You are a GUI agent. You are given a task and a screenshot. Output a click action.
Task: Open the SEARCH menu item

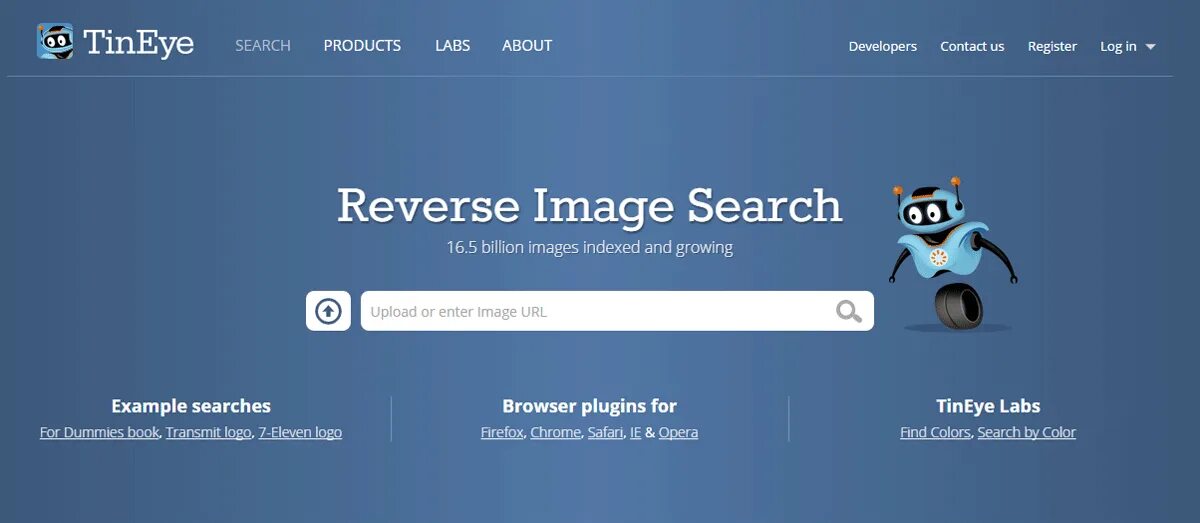coord(263,45)
